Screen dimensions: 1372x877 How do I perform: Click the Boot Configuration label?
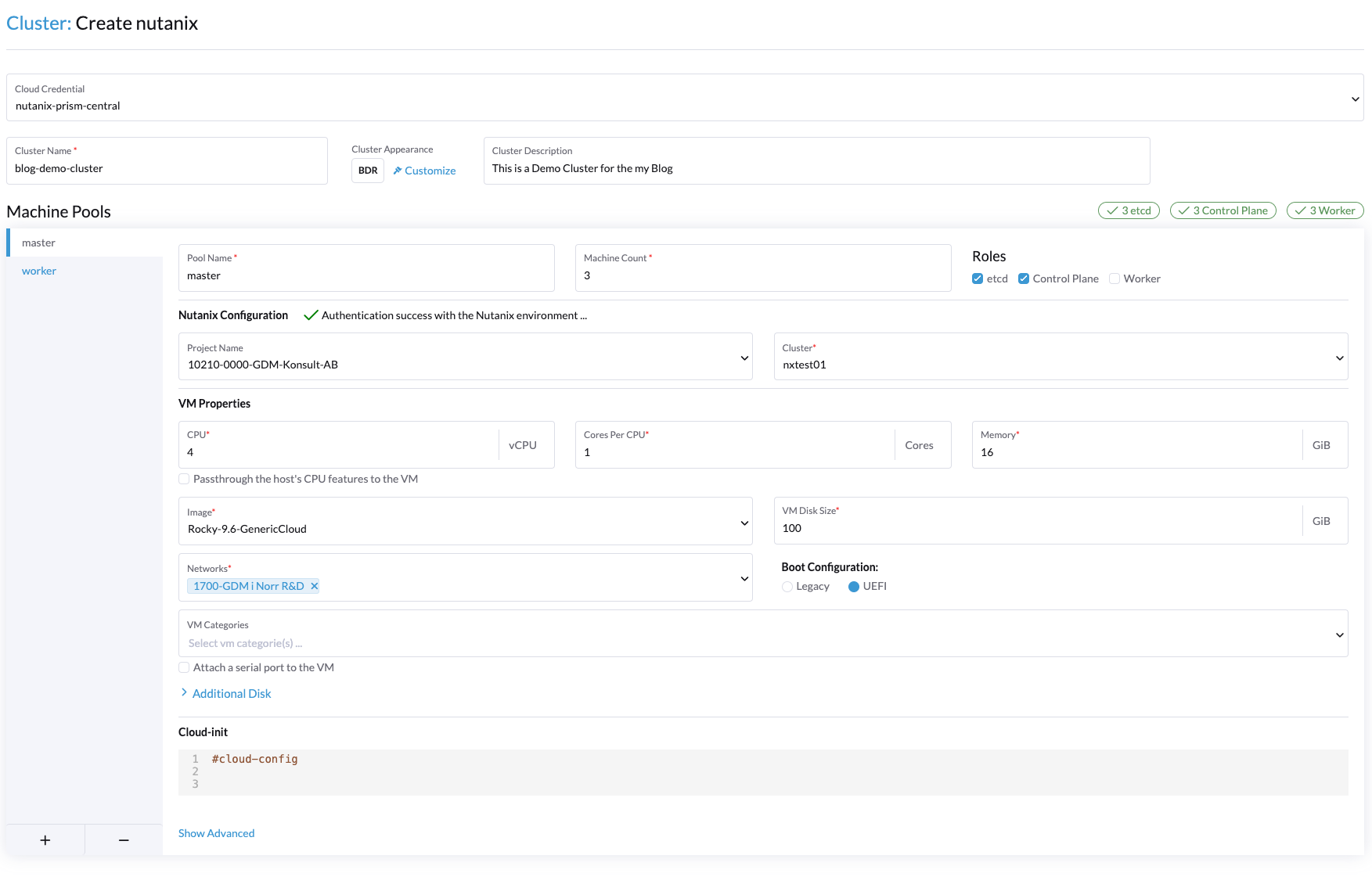[x=830, y=567]
